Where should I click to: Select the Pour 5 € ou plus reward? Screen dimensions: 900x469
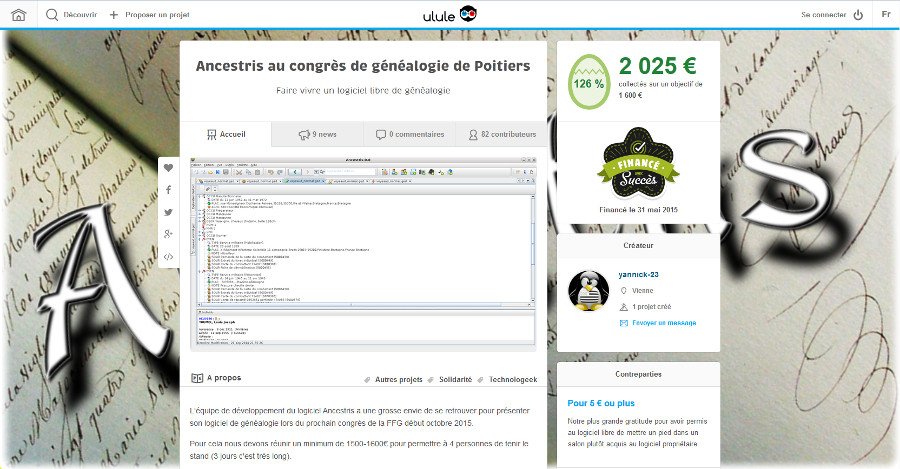click(x=601, y=403)
